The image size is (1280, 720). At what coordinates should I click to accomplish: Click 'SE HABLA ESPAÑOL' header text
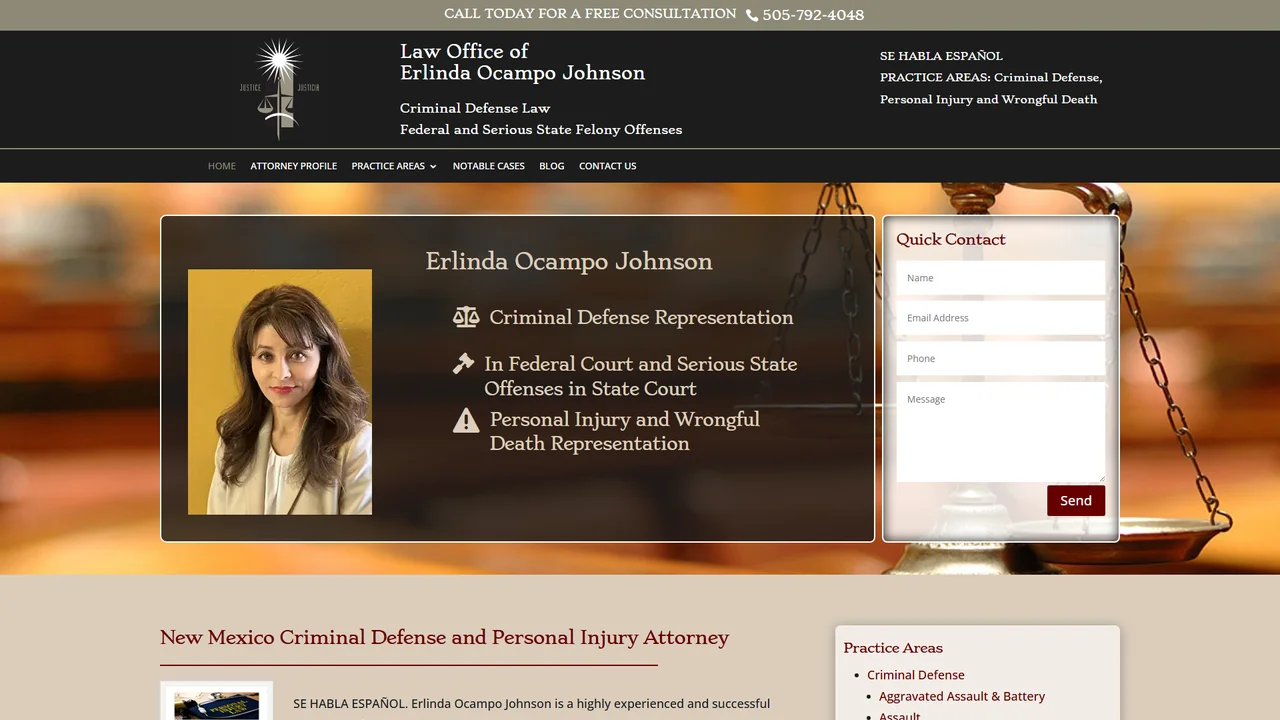[x=941, y=56]
